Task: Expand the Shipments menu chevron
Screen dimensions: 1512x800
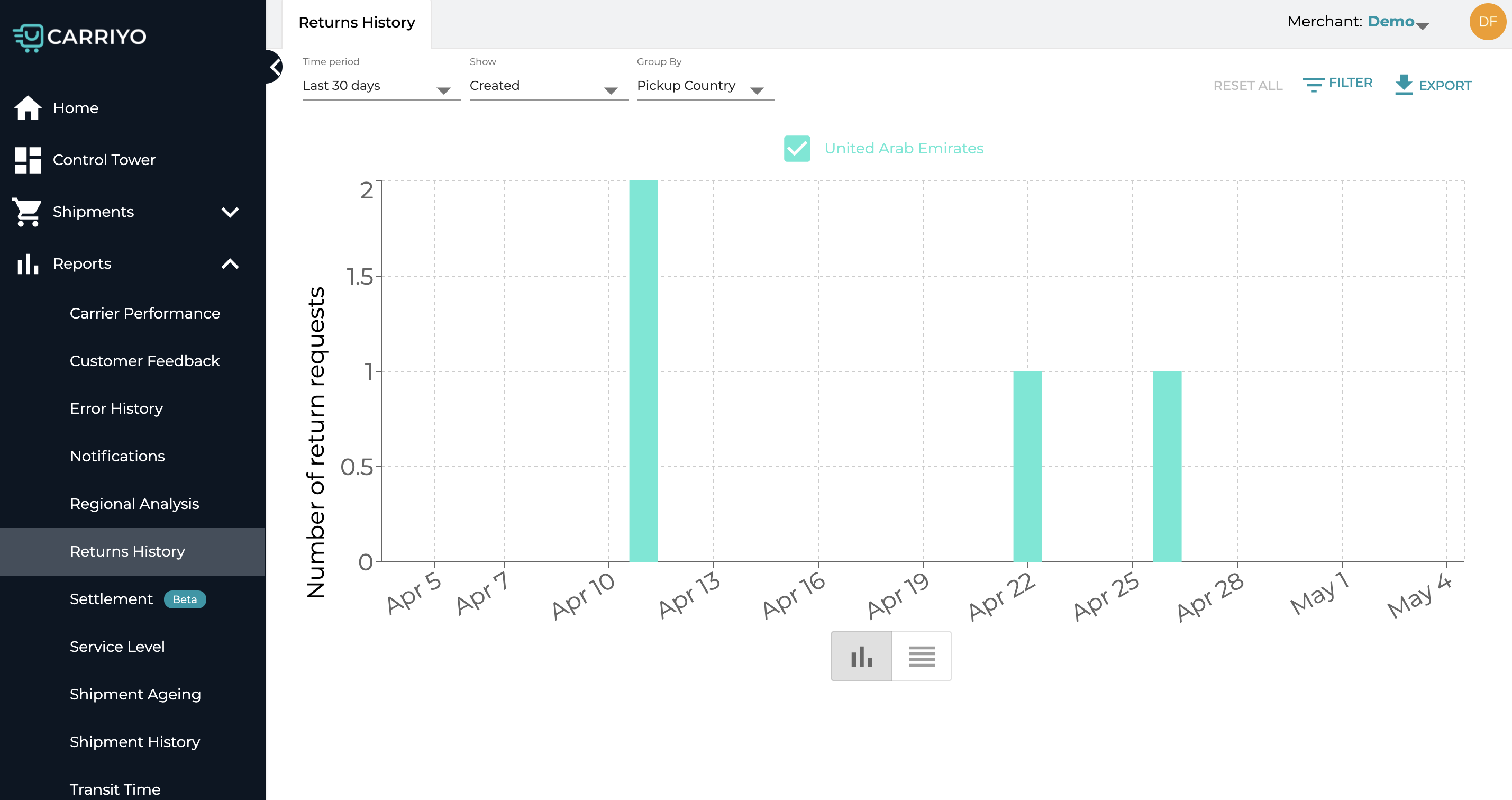Action: [x=230, y=212]
